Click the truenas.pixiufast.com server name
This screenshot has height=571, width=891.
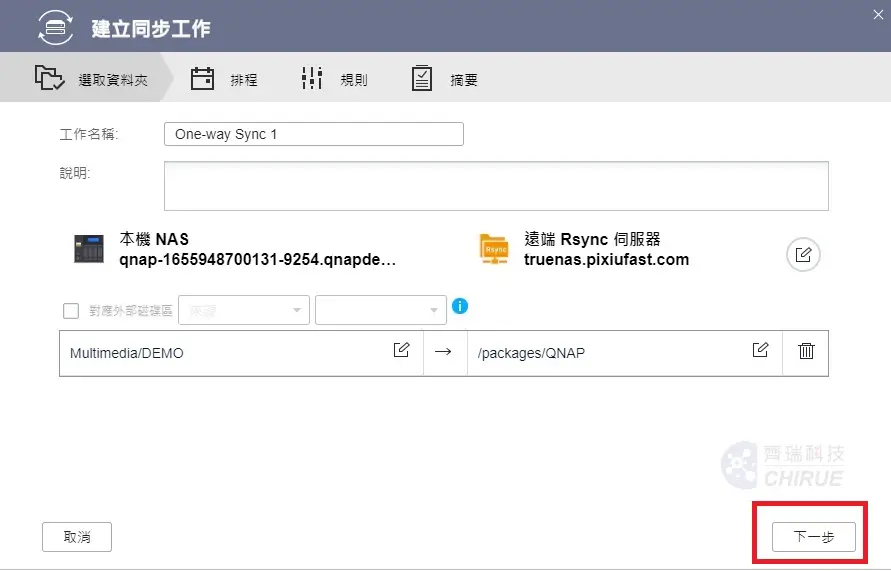(606, 260)
